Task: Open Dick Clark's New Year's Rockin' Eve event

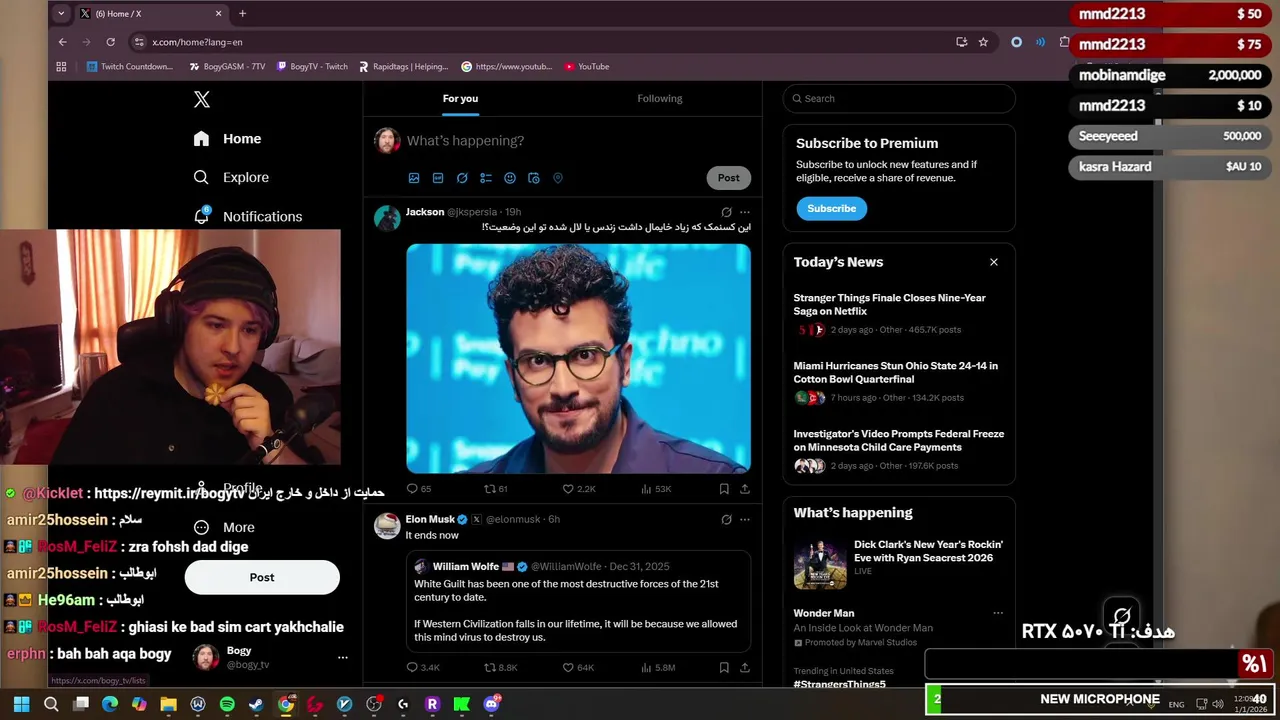Action: point(898,563)
